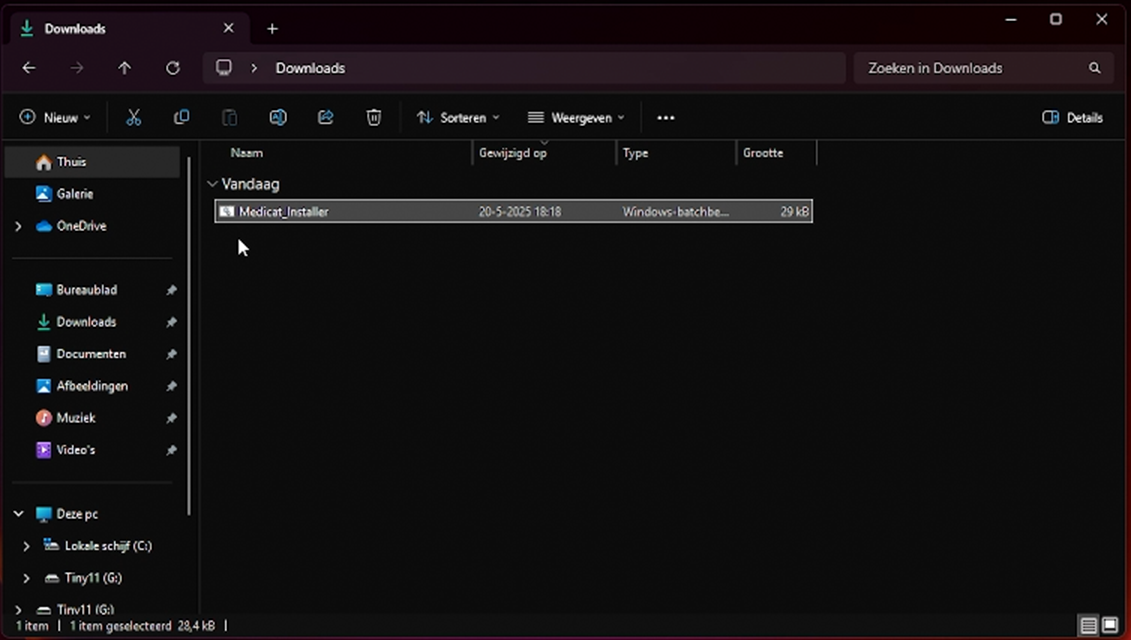Open the Sorteren dropdown menu
The height and width of the screenshot is (640, 1131).
pyautogui.click(x=458, y=118)
